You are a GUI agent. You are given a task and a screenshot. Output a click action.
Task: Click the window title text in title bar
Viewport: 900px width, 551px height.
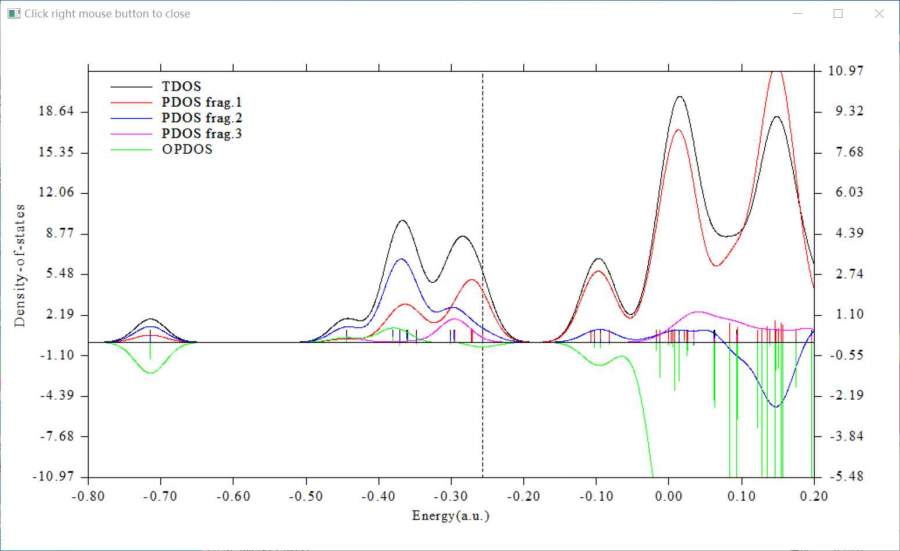point(107,14)
